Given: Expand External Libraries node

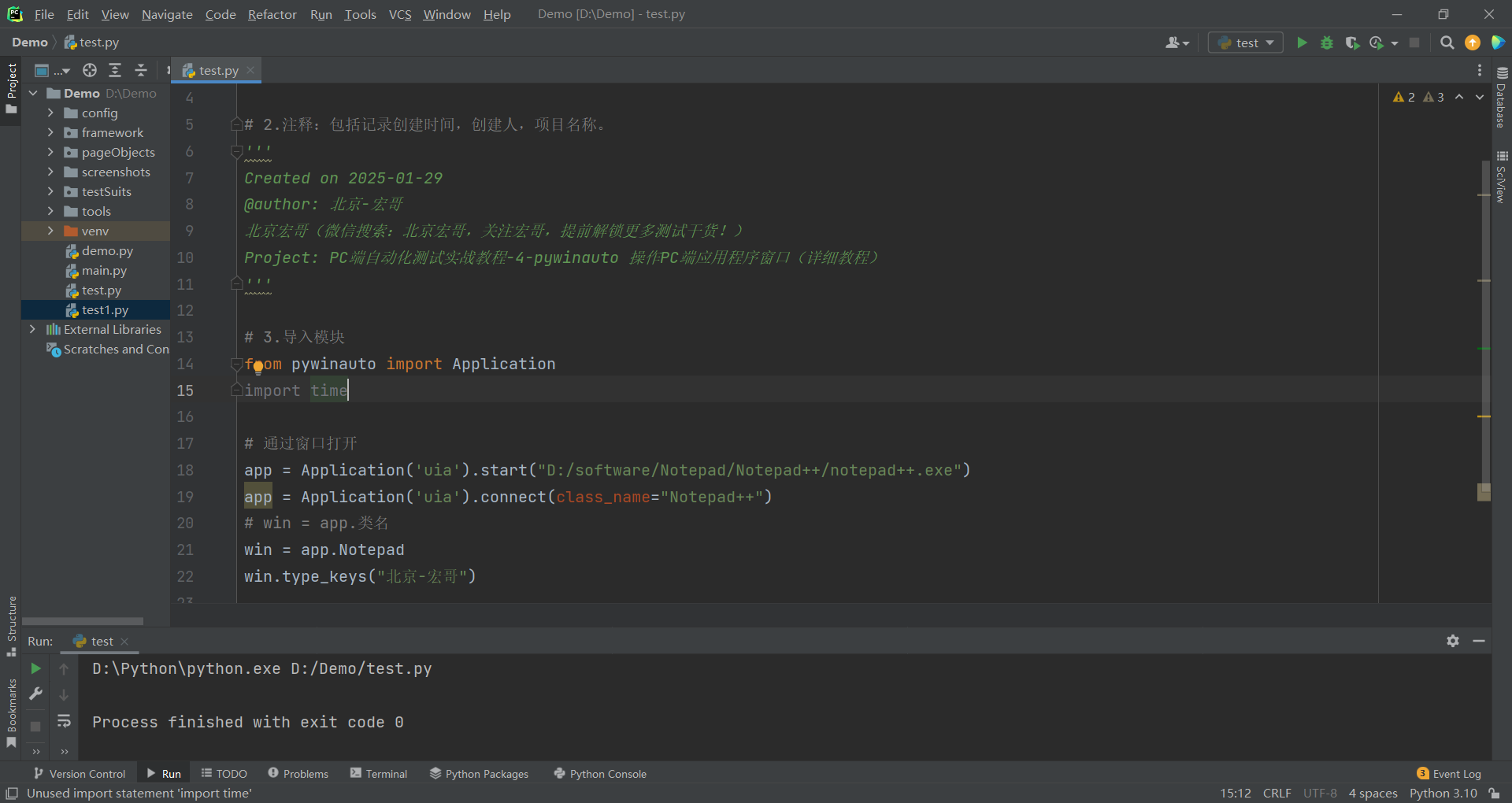Looking at the screenshot, I should pyautogui.click(x=32, y=329).
